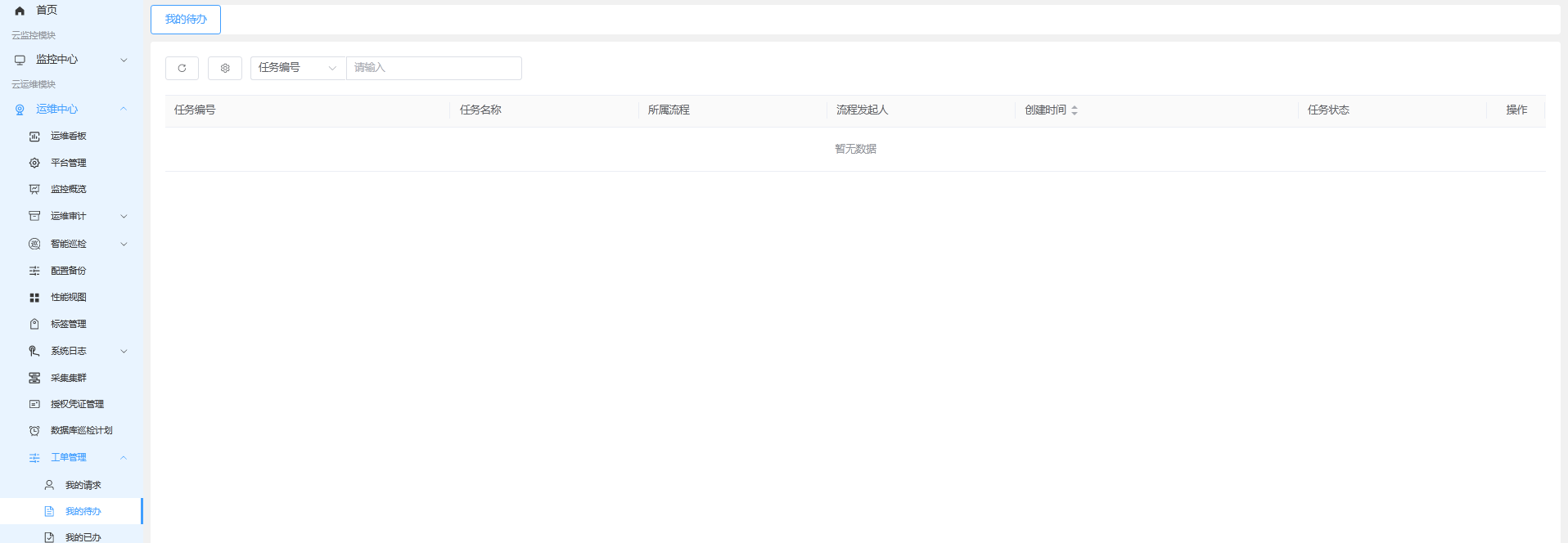Click the 运维看板 dashboard icon
1568x543 pixels.
click(34, 137)
